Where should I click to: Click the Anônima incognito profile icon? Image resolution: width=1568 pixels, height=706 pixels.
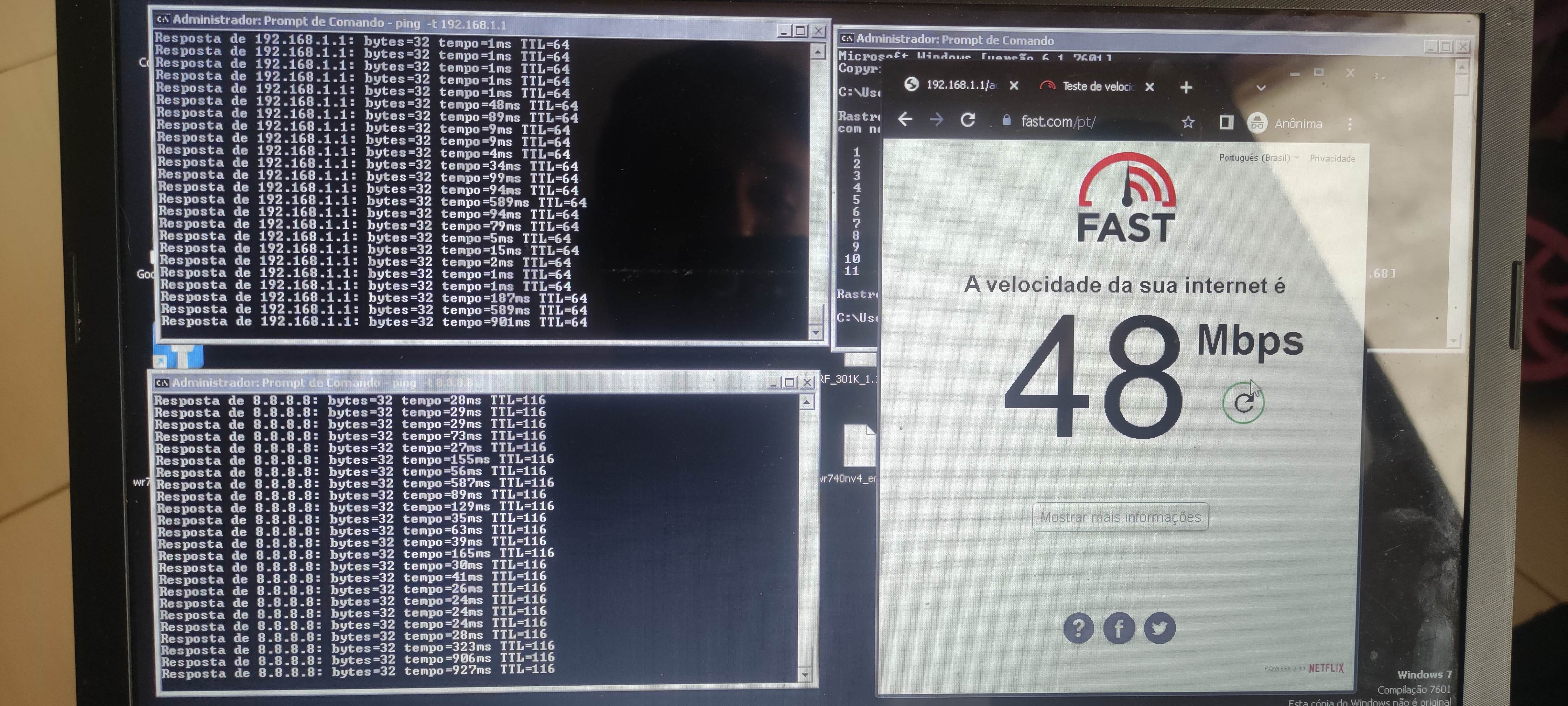click(x=1257, y=123)
